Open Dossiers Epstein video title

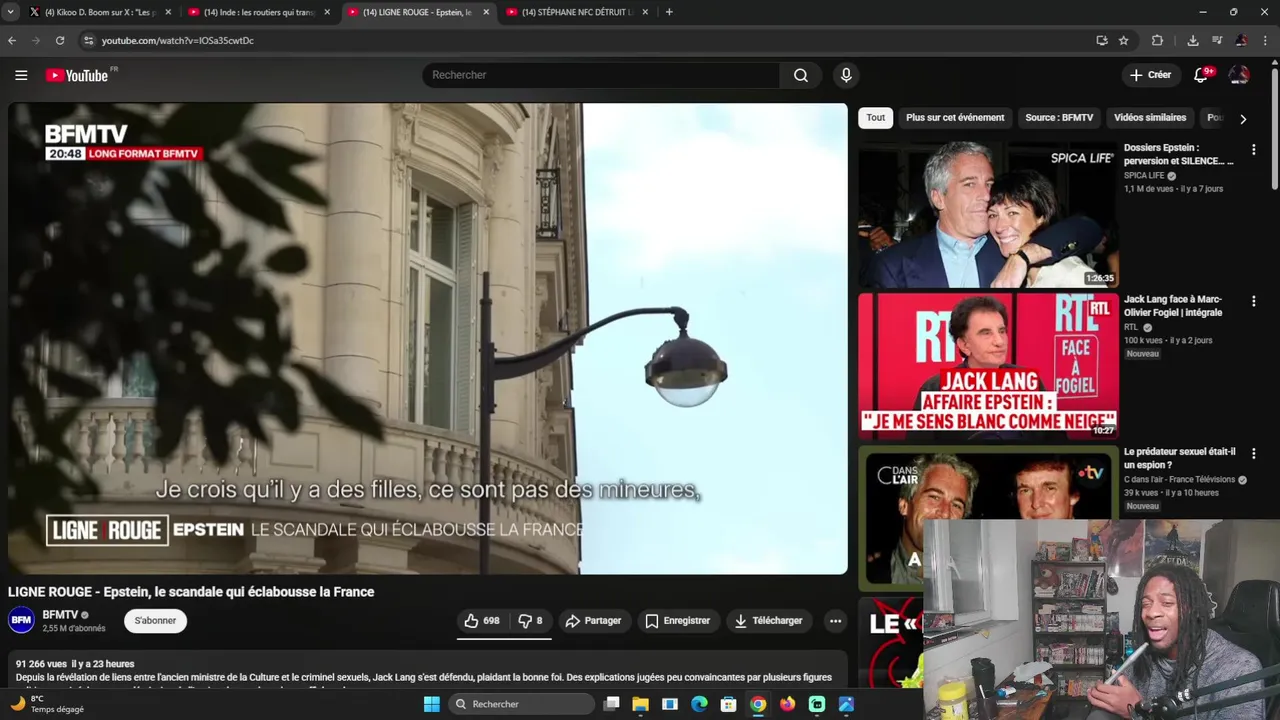coord(1179,154)
